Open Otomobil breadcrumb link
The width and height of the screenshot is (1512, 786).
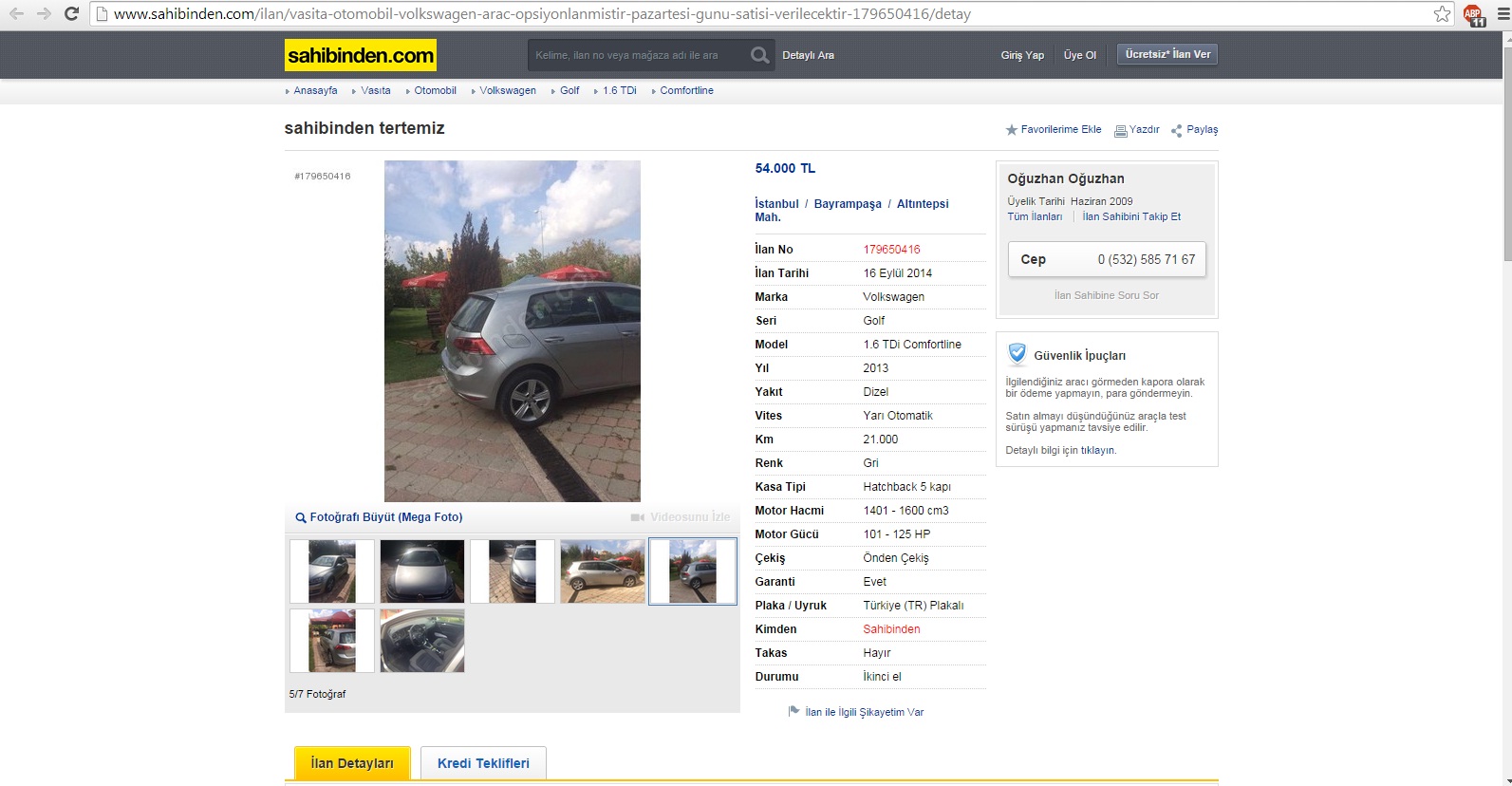[435, 90]
